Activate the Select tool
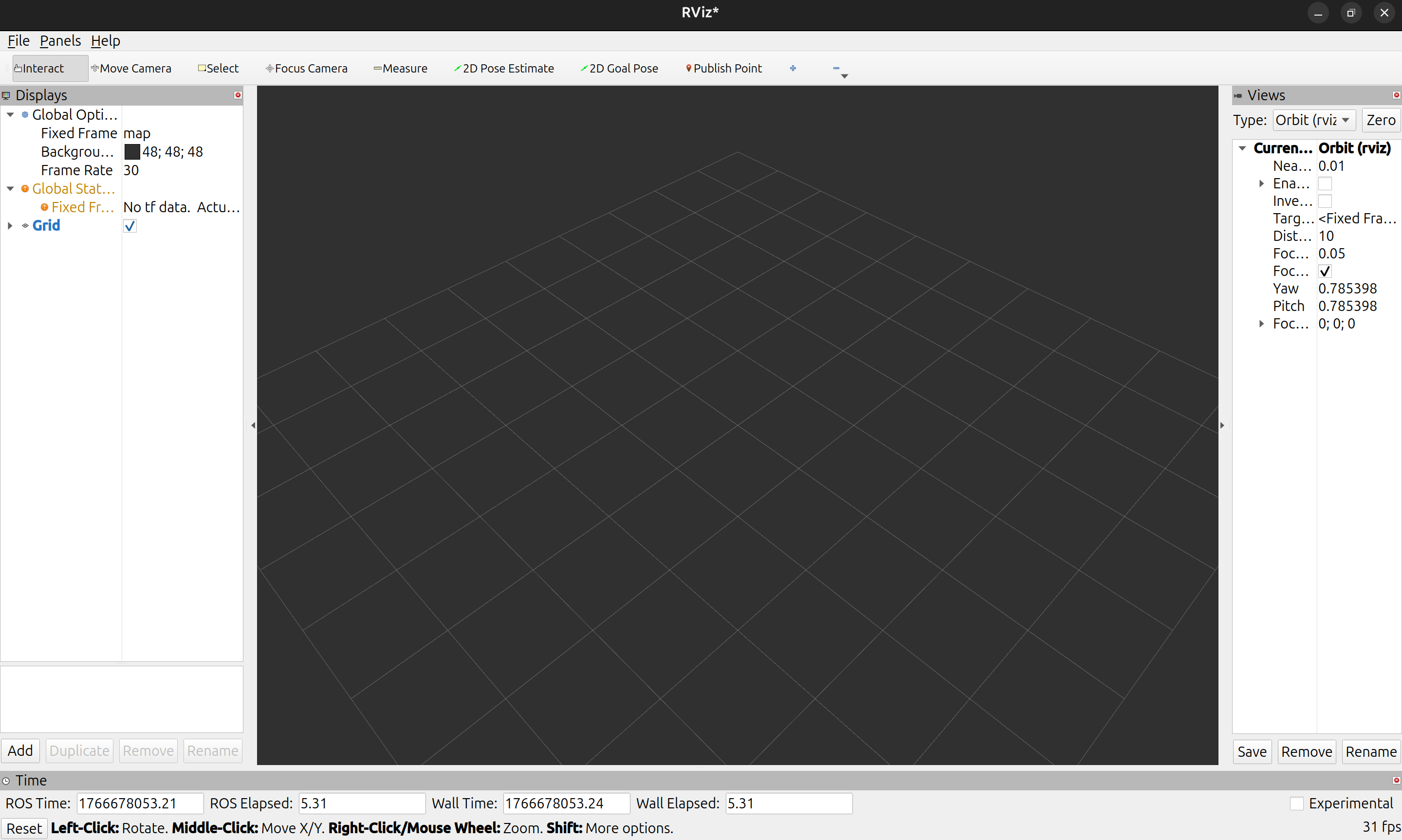 coord(219,69)
